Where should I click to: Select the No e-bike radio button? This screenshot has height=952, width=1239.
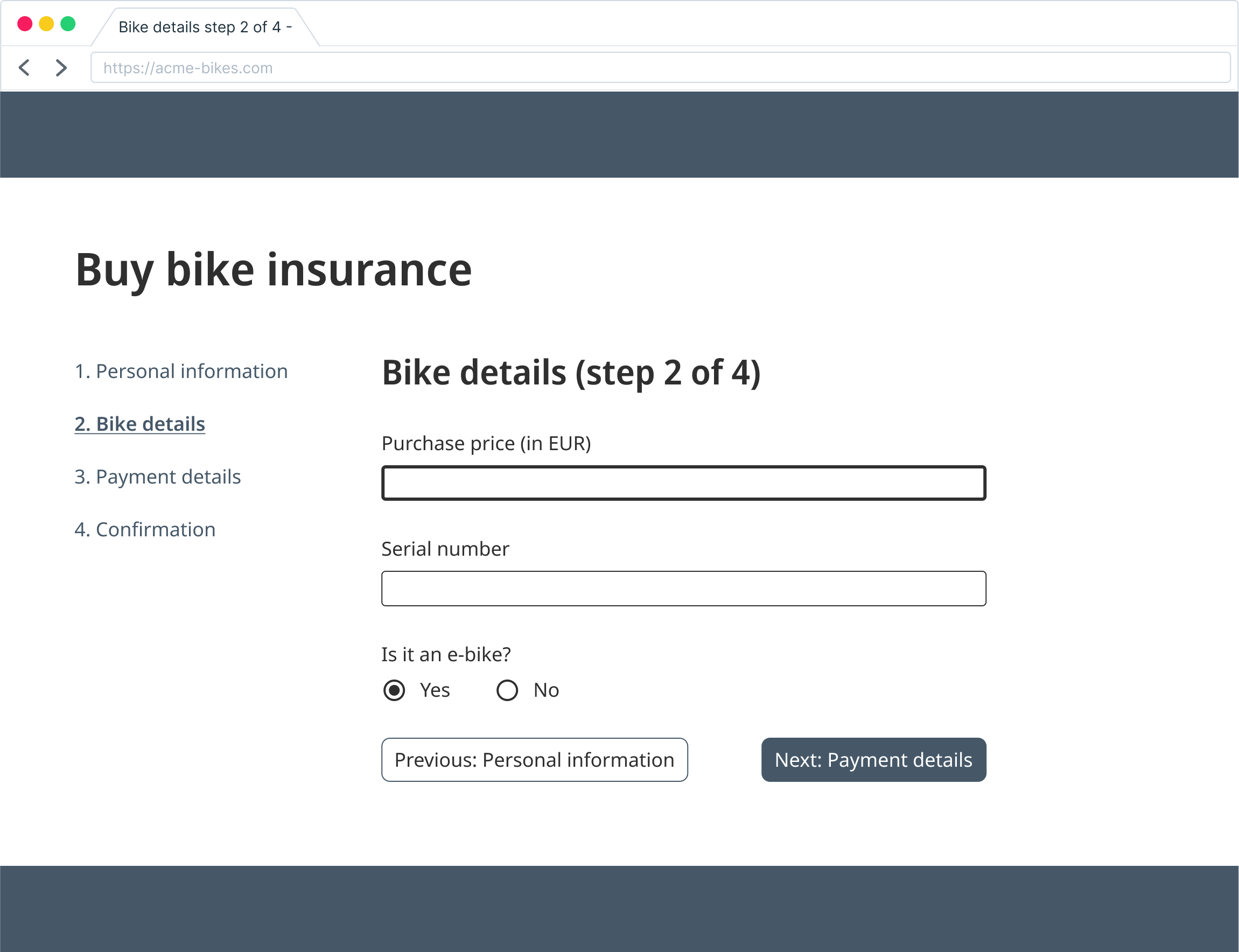508,690
